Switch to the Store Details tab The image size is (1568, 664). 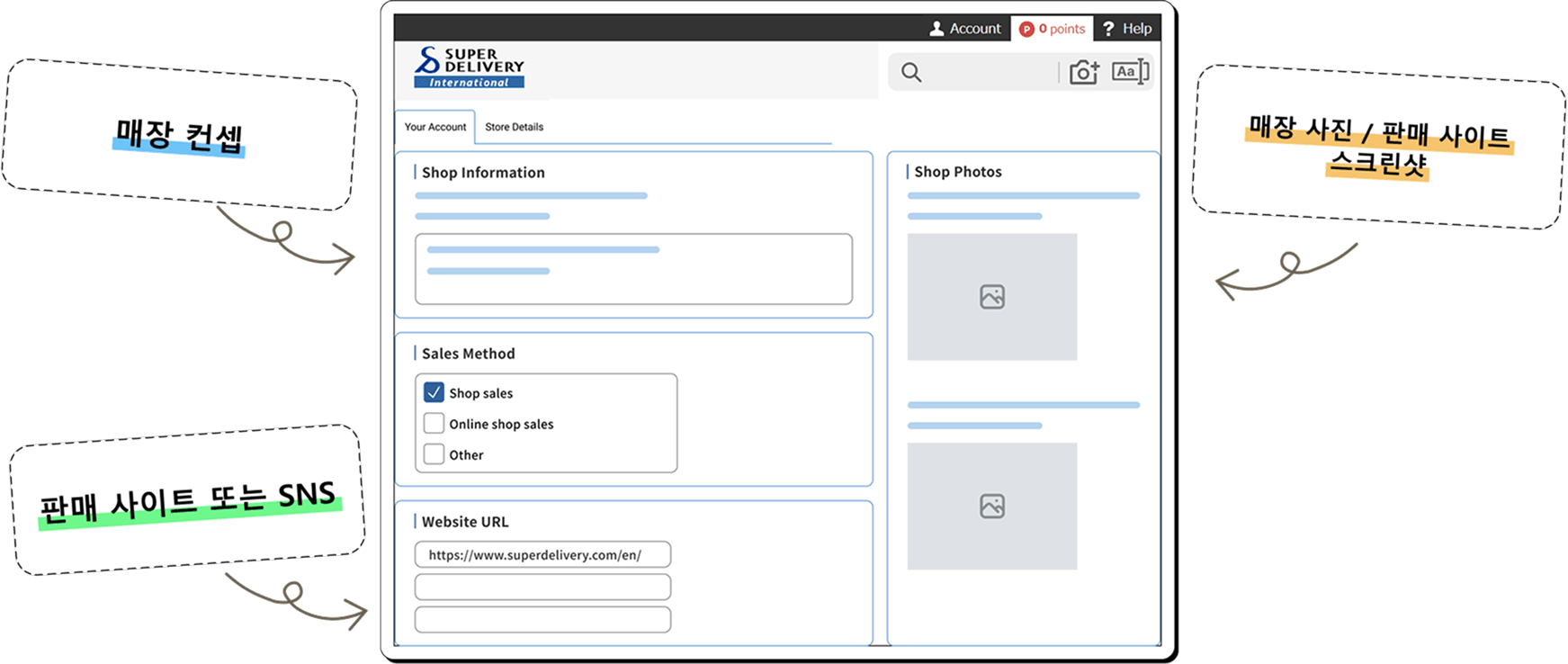click(x=514, y=127)
